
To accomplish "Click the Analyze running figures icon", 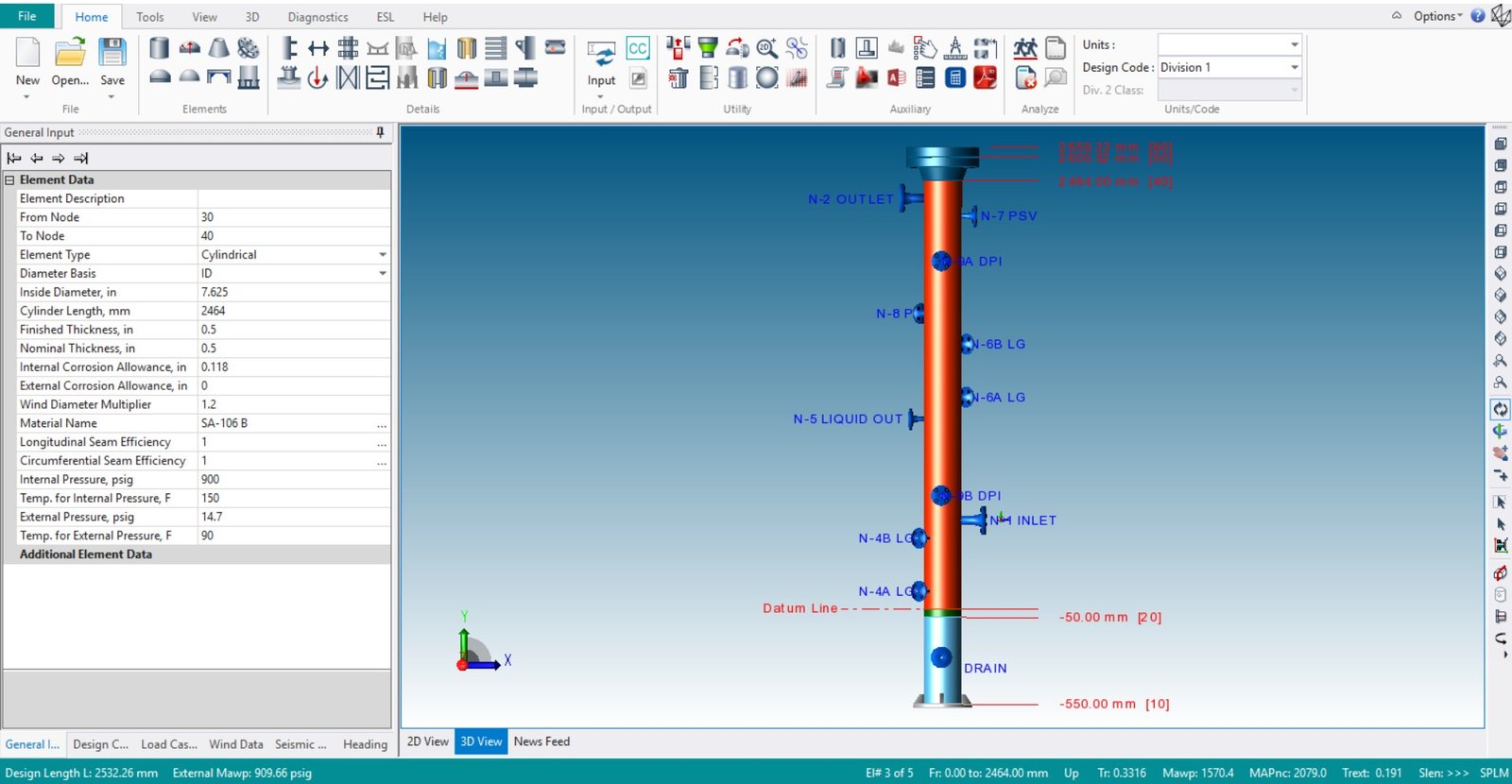I will (x=1025, y=48).
